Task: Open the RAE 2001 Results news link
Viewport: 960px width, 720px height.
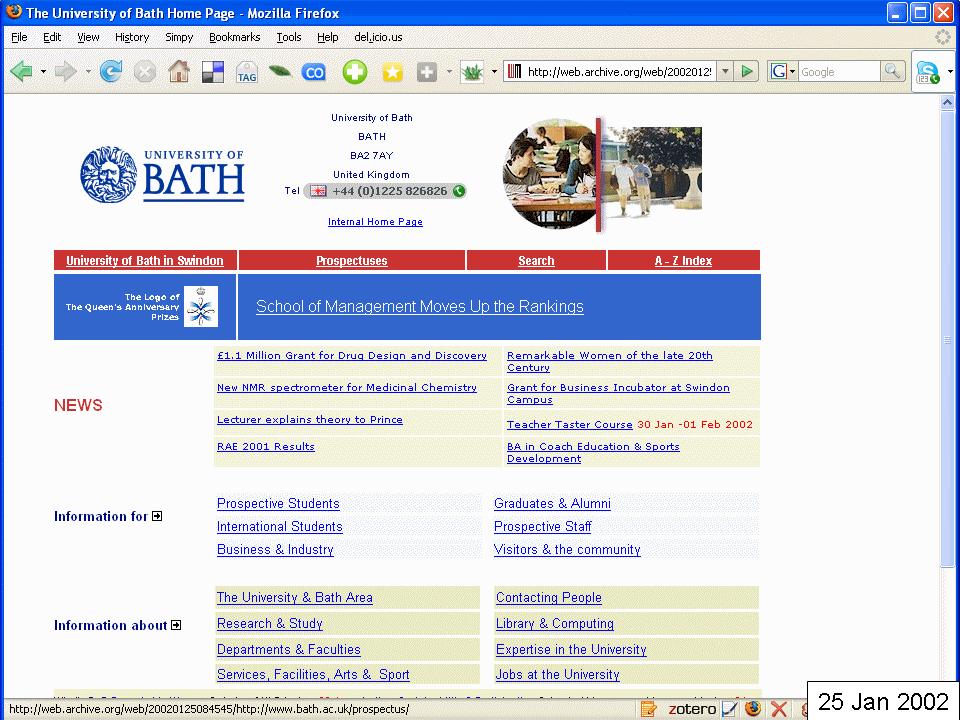Action: coord(266,447)
